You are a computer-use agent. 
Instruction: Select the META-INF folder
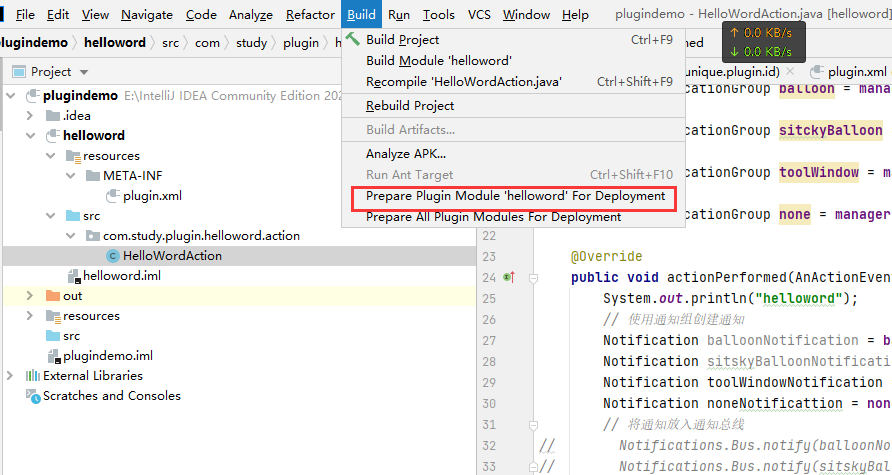click(133, 176)
